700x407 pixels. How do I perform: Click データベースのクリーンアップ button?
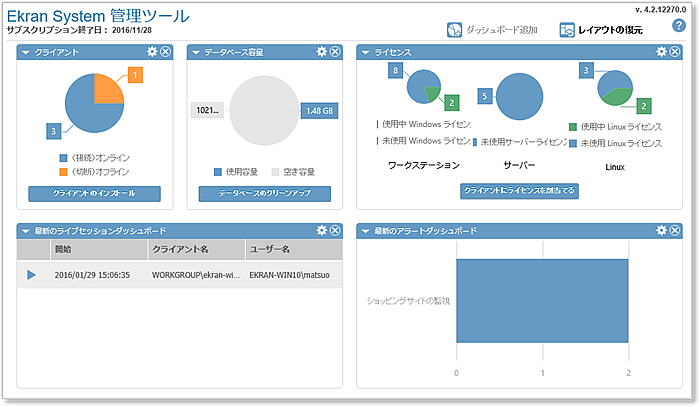coord(265,194)
